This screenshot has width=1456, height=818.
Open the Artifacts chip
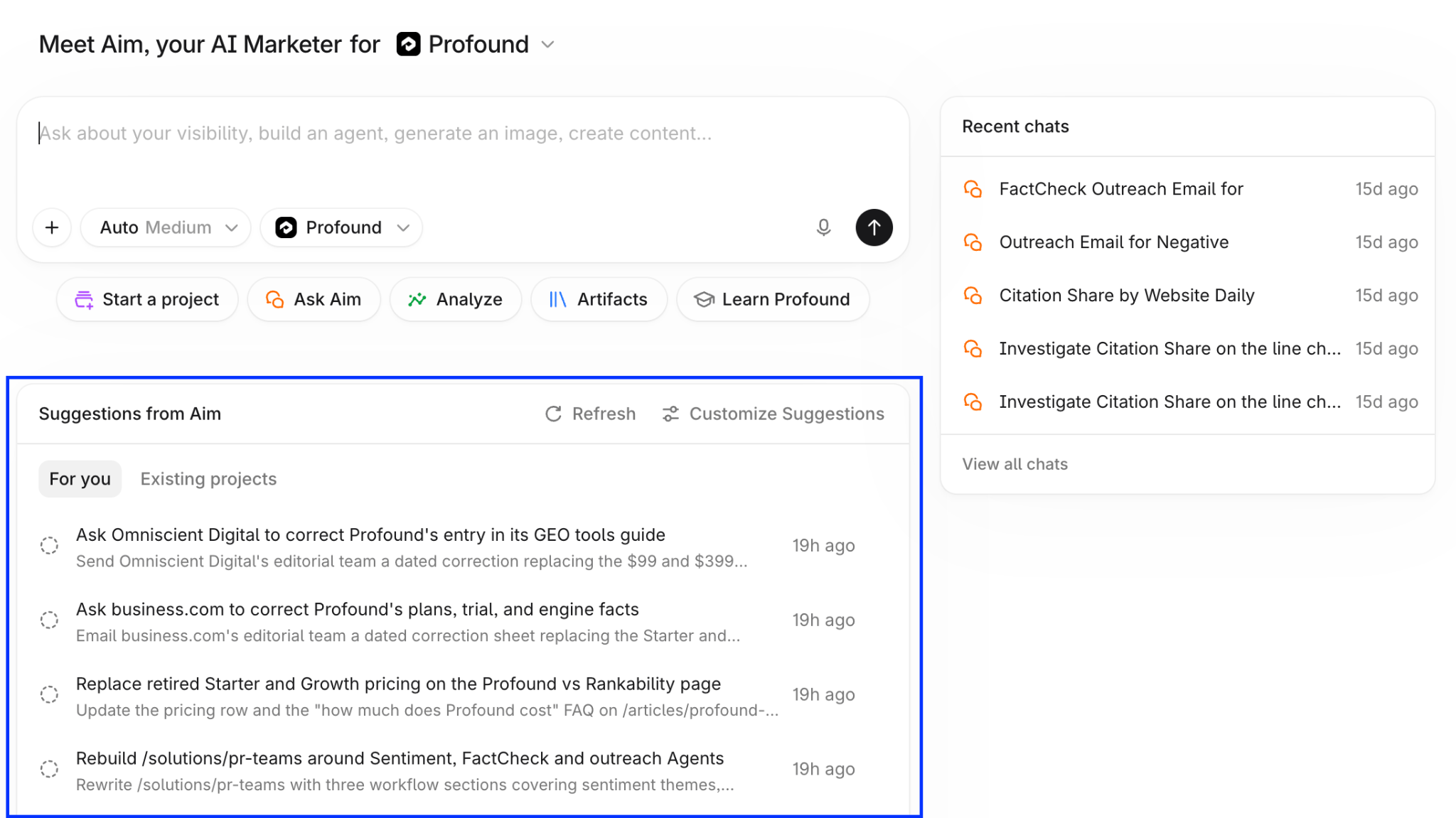(x=599, y=299)
